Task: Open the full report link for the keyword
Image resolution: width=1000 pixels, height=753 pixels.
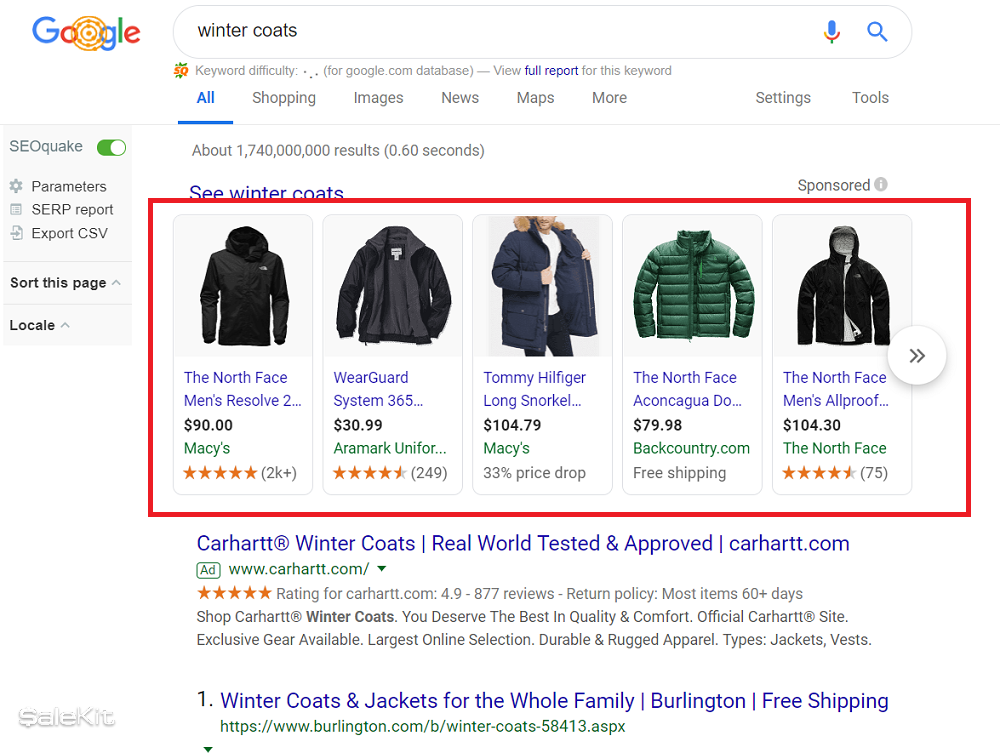Action: tap(552, 71)
